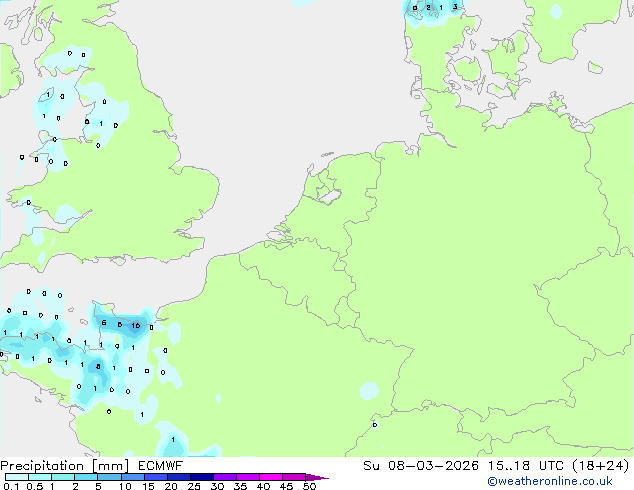This screenshot has height=490, width=634.
Task: Pick the 40–45 mm bright magenta swatch
Action: [x=271, y=477]
